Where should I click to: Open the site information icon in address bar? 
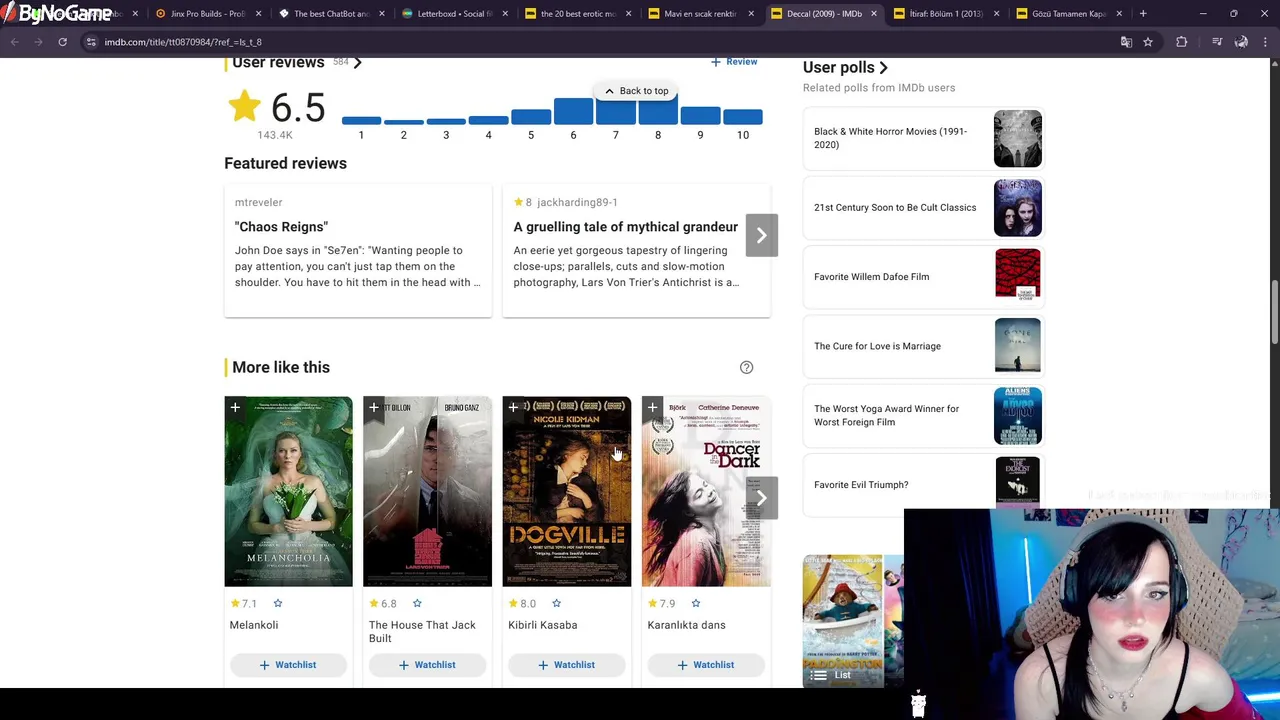(90, 42)
